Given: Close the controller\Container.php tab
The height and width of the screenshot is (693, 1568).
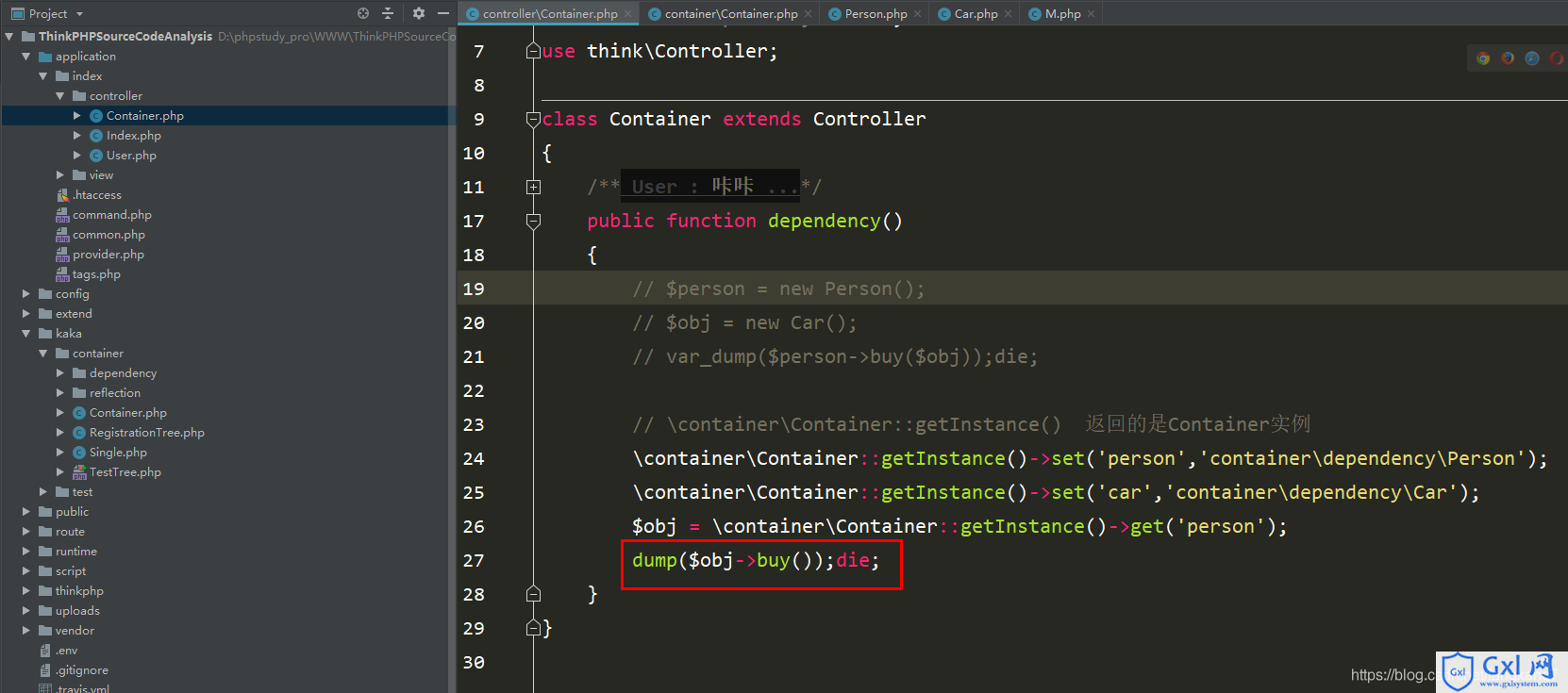Looking at the screenshot, I should point(628,14).
